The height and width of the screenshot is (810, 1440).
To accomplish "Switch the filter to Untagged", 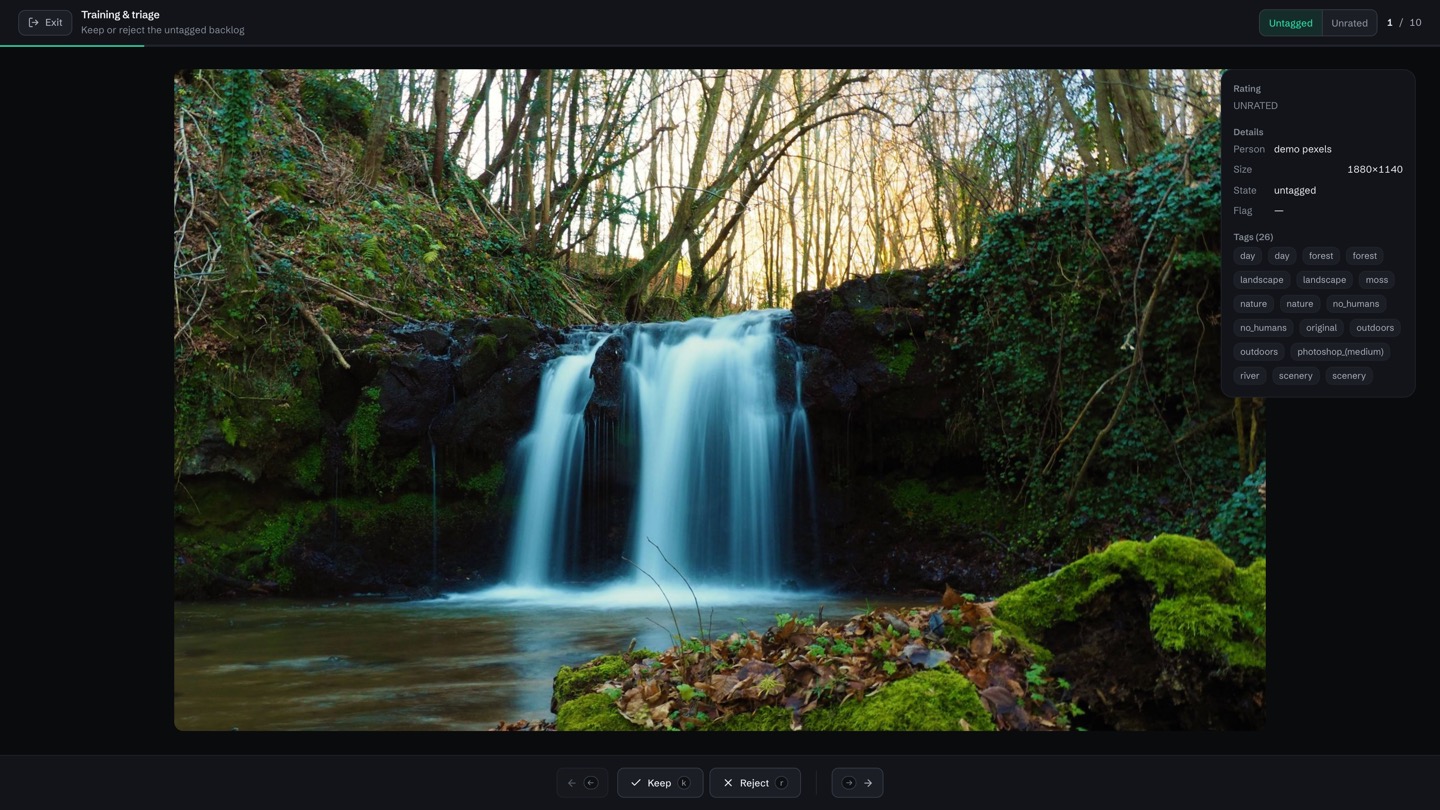I will [1290, 23].
